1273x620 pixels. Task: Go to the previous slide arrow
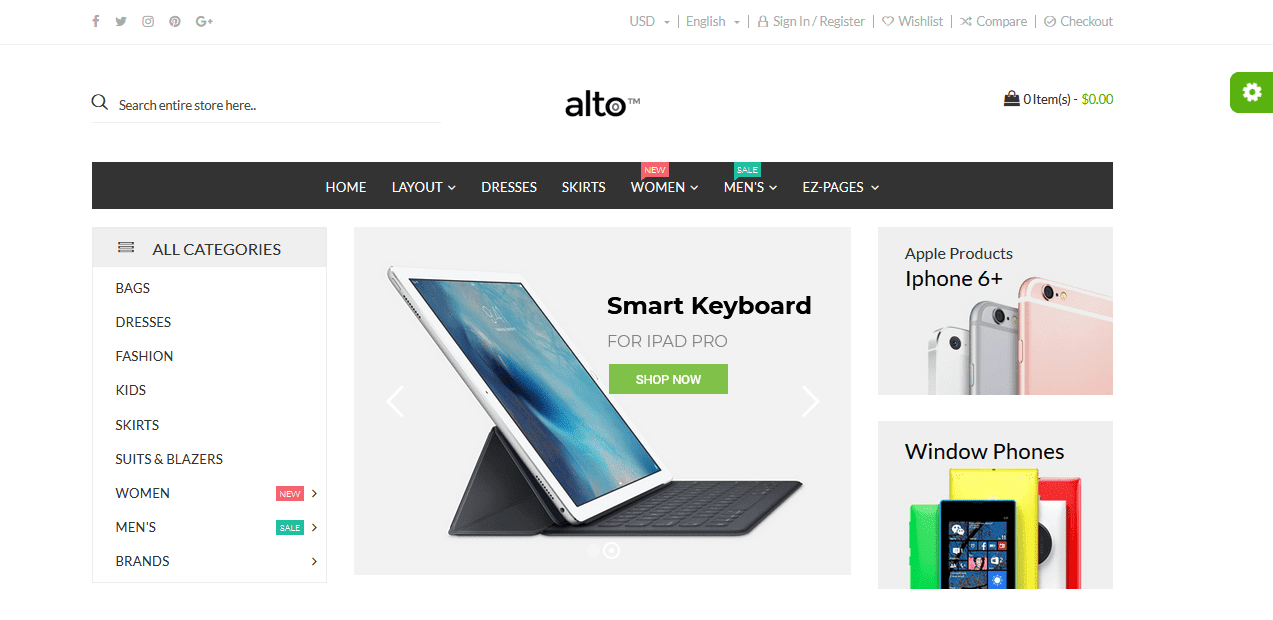[x=395, y=402]
